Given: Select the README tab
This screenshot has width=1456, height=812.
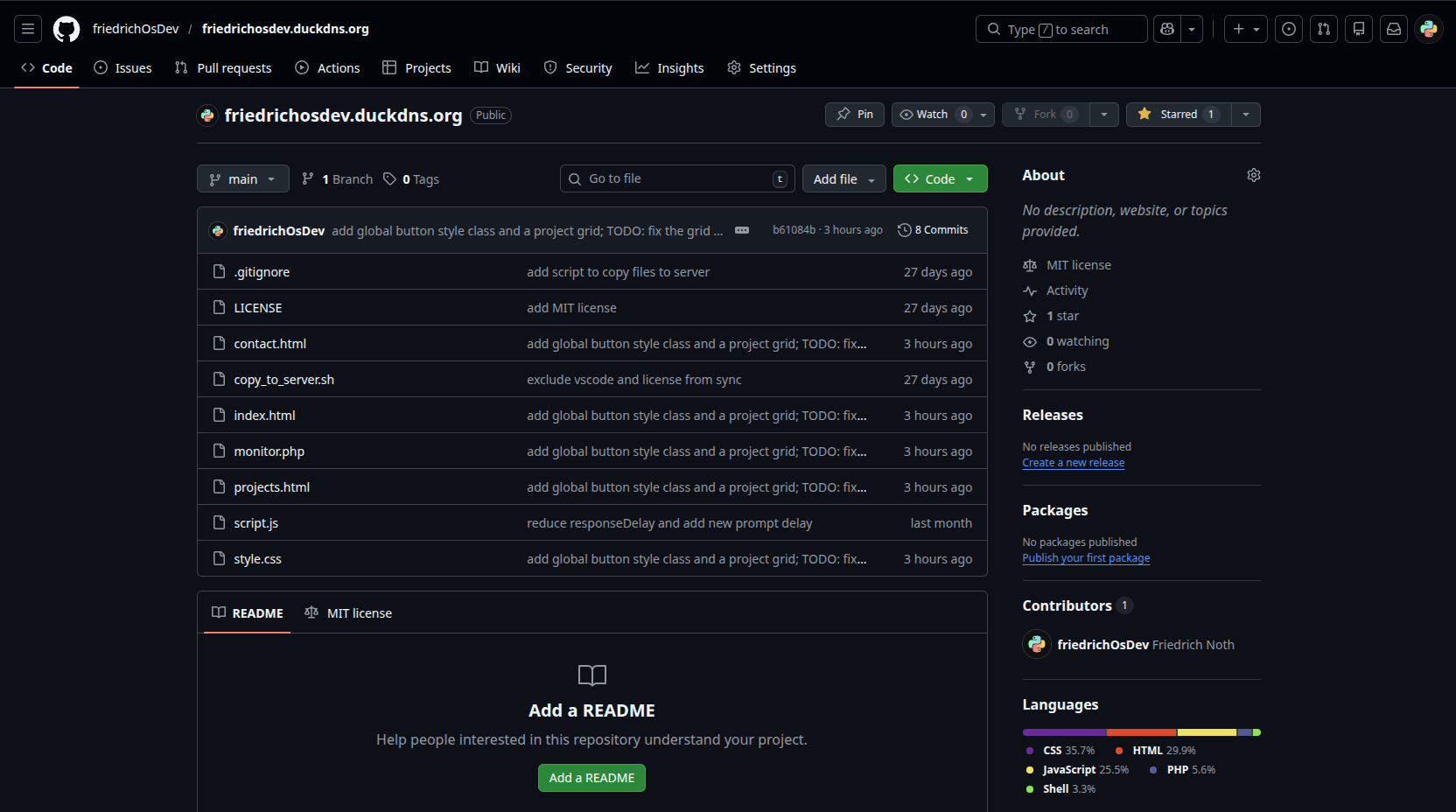Looking at the screenshot, I should coord(248,613).
